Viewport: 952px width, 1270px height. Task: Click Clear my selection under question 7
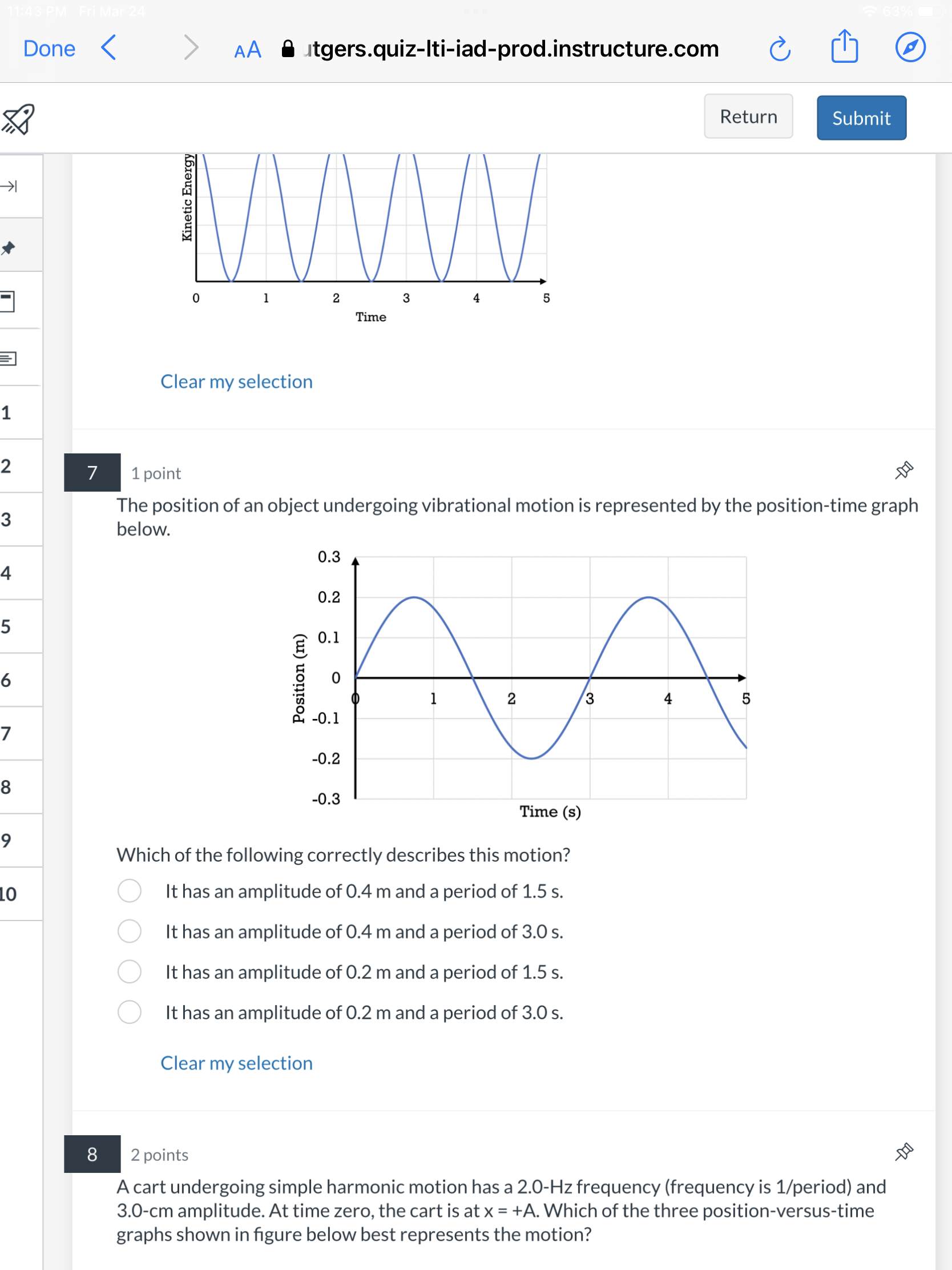pyautogui.click(x=236, y=1063)
